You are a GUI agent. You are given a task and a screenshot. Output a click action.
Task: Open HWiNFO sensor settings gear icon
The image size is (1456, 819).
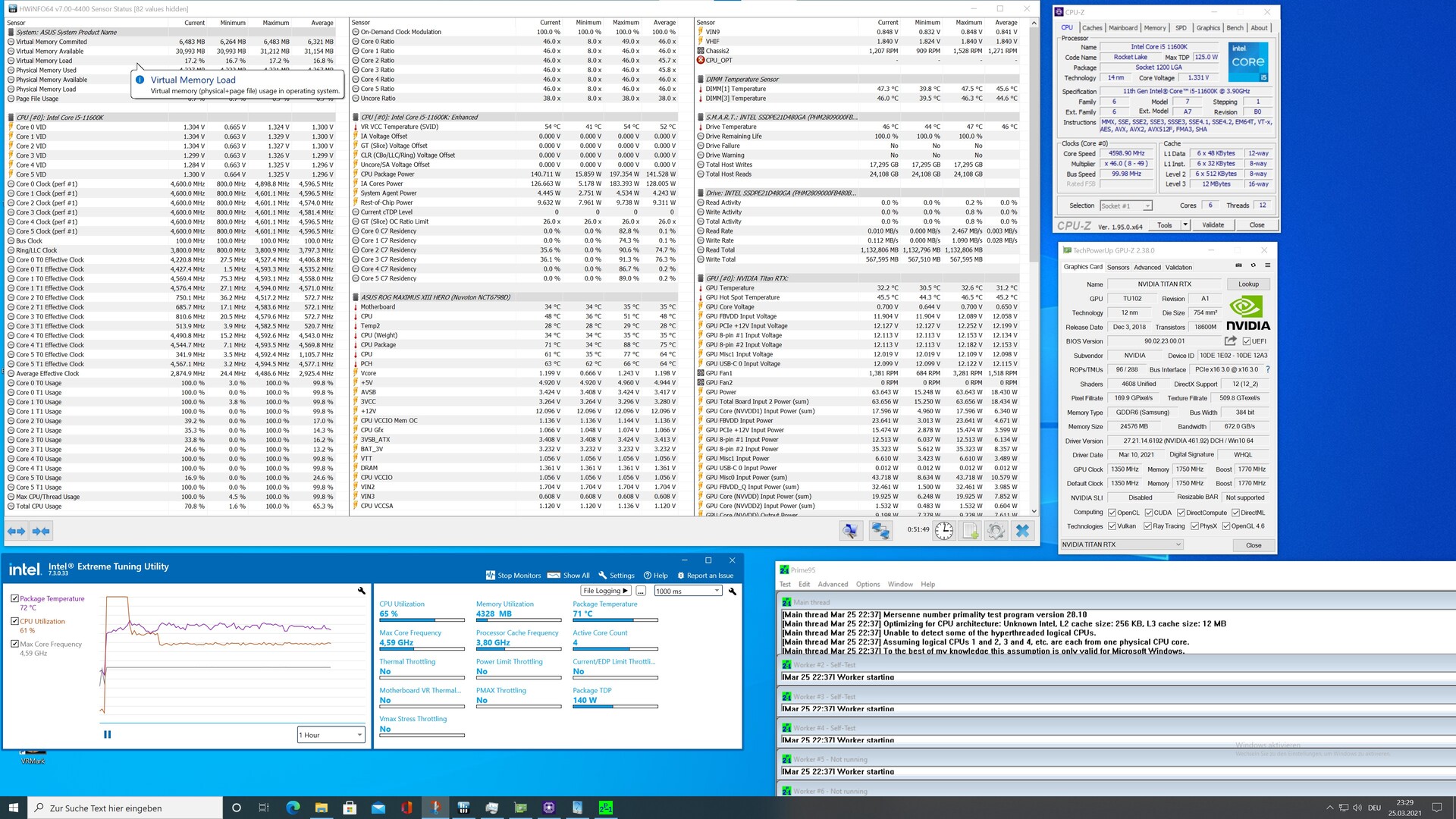996,532
